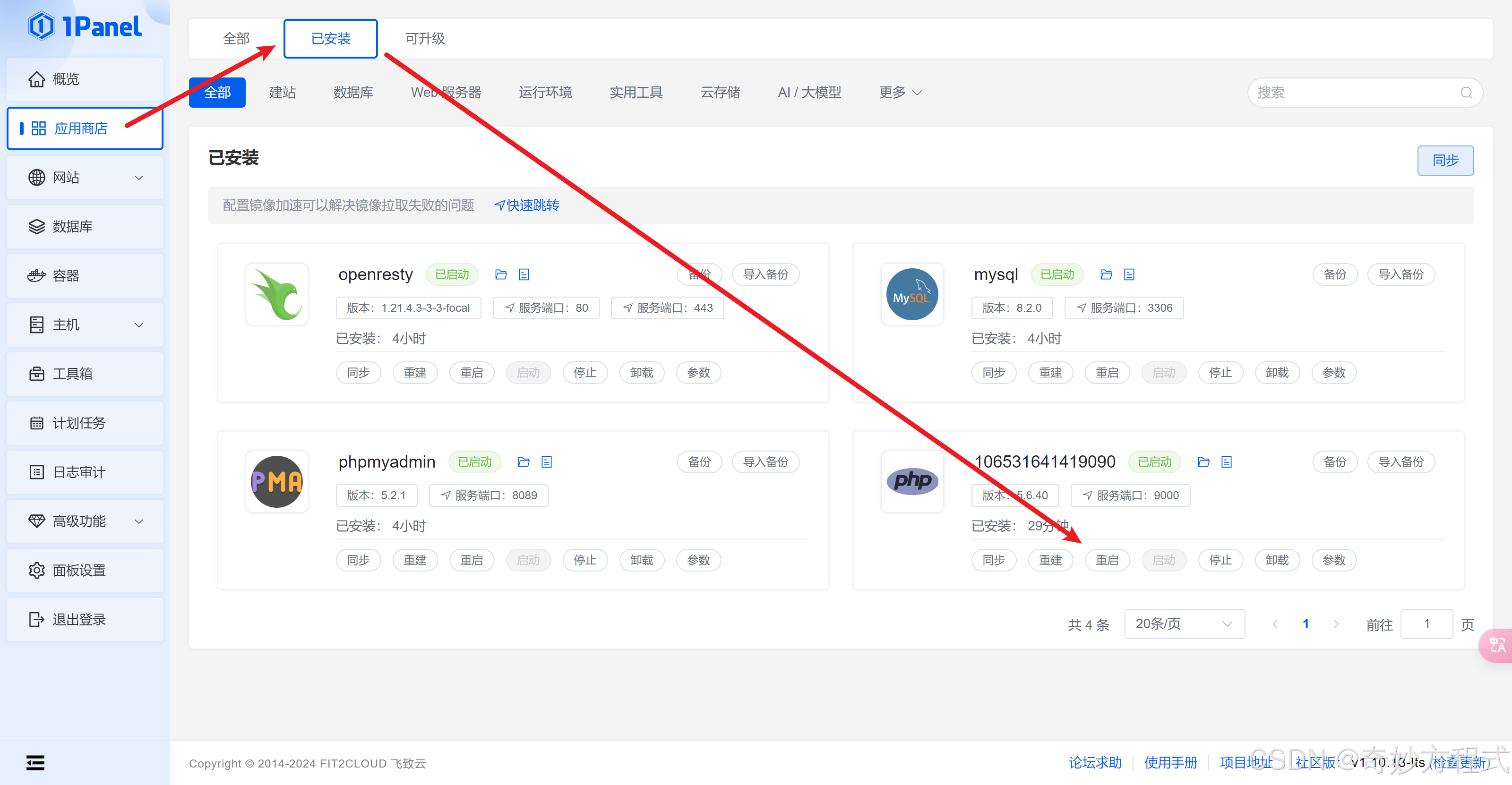Click the search magnifier icon

[1466, 93]
